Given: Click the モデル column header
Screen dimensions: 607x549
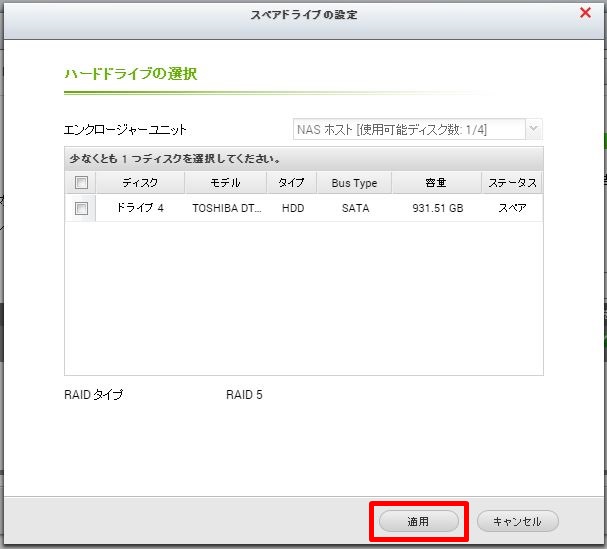Looking at the screenshot, I should (x=226, y=183).
